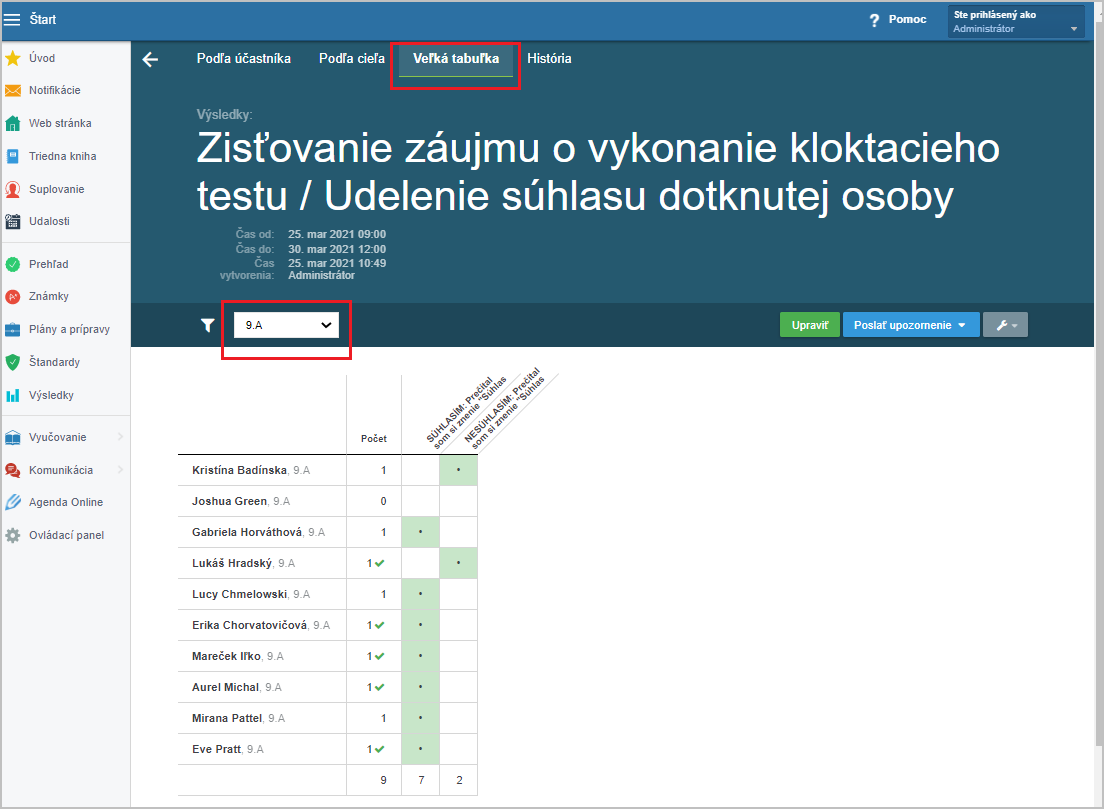Viewport: 1104px width, 809px height.
Task: Click the Komunikácia chat bubbles icon
Action: click(13, 470)
